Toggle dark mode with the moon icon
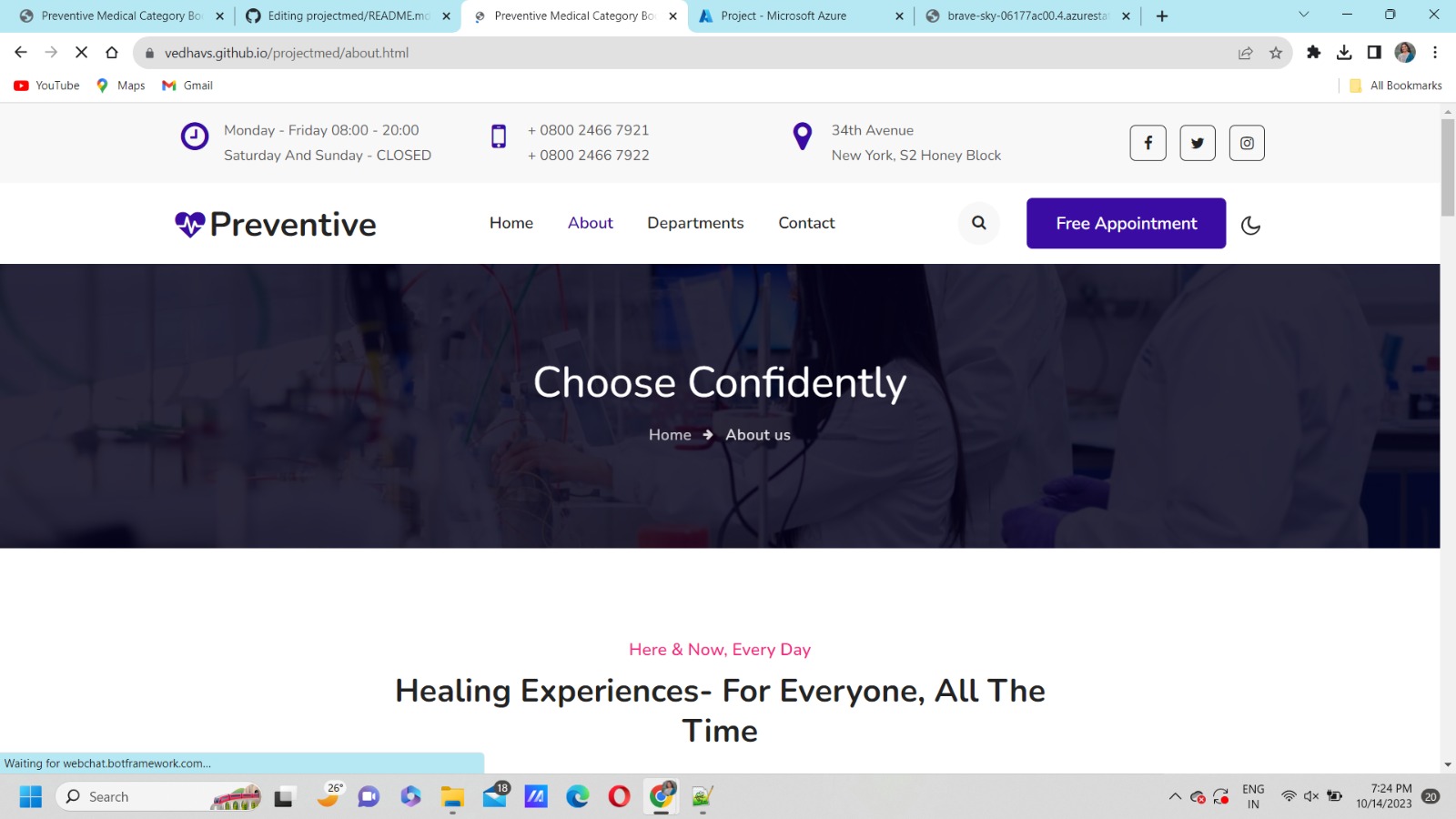The image size is (1456, 819). (x=1251, y=224)
